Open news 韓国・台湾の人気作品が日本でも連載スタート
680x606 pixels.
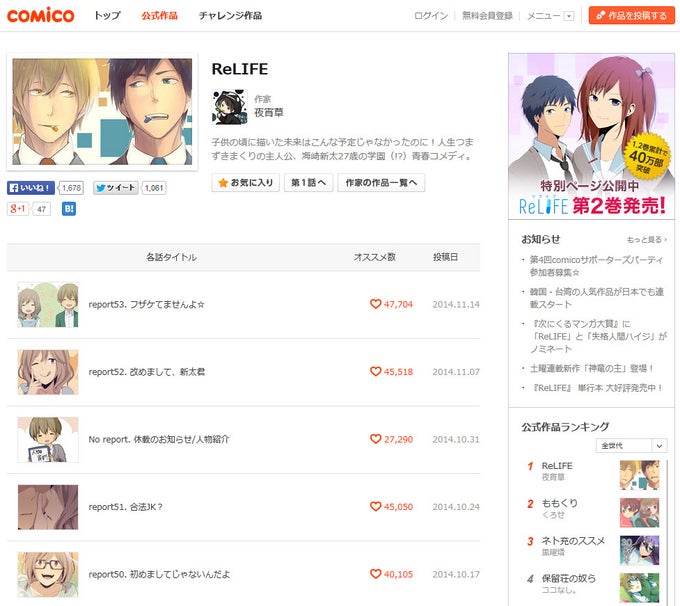(x=596, y=298)
